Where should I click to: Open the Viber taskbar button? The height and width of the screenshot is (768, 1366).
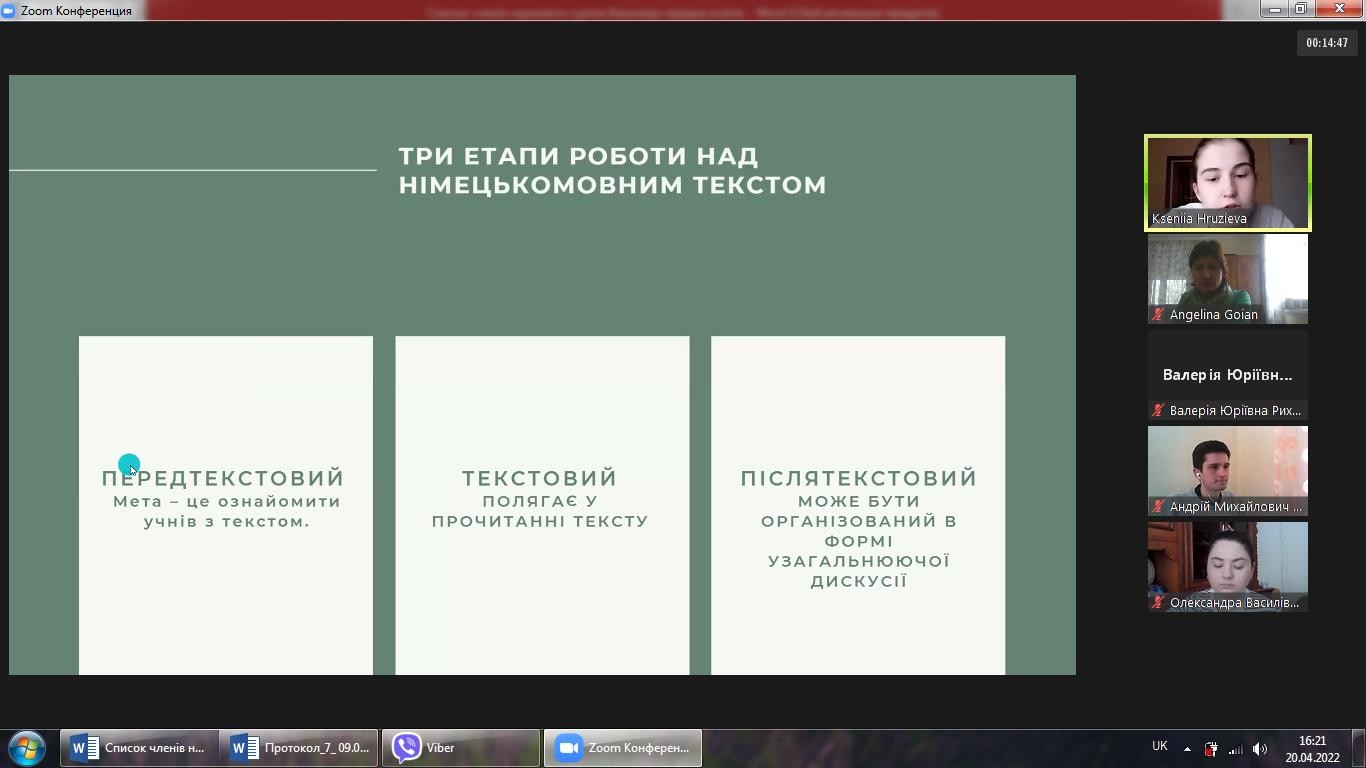(x=461, y=748)
